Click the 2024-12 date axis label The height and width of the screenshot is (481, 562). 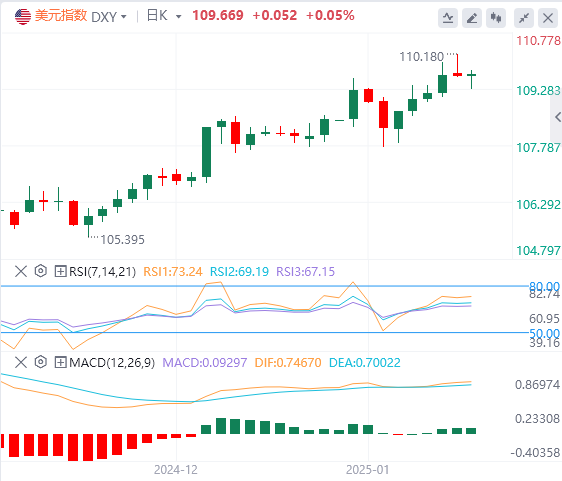click(x=176, y=470)
